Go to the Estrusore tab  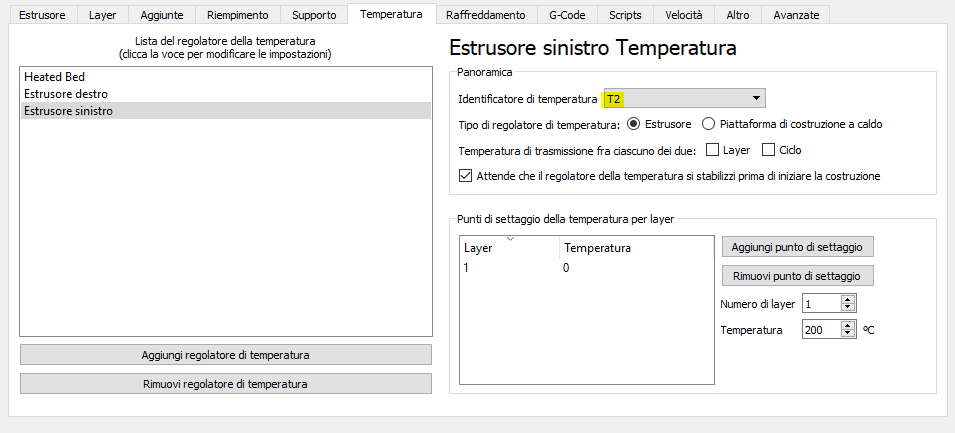42,15
